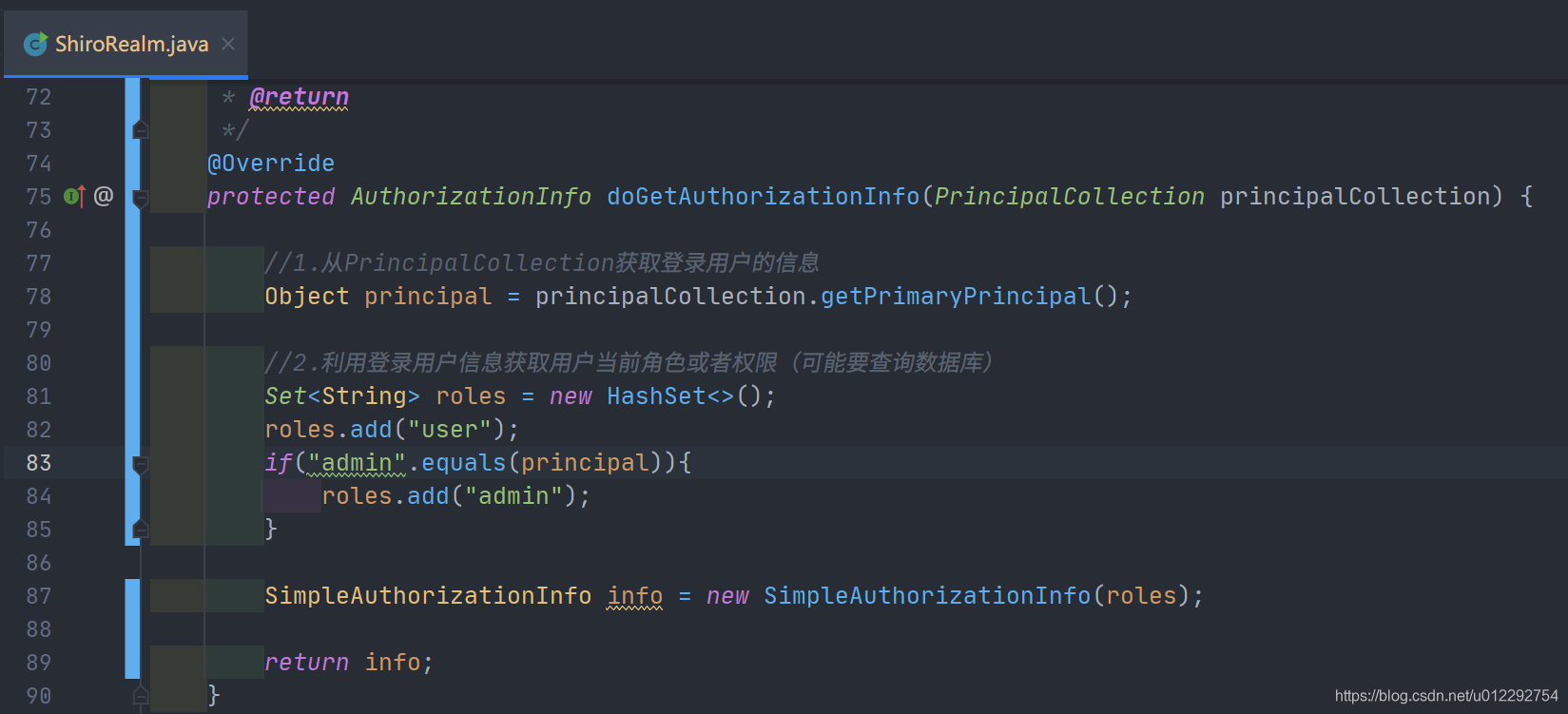Click the return keyword on line 89
1568x714 pixels.
[307, 663]
